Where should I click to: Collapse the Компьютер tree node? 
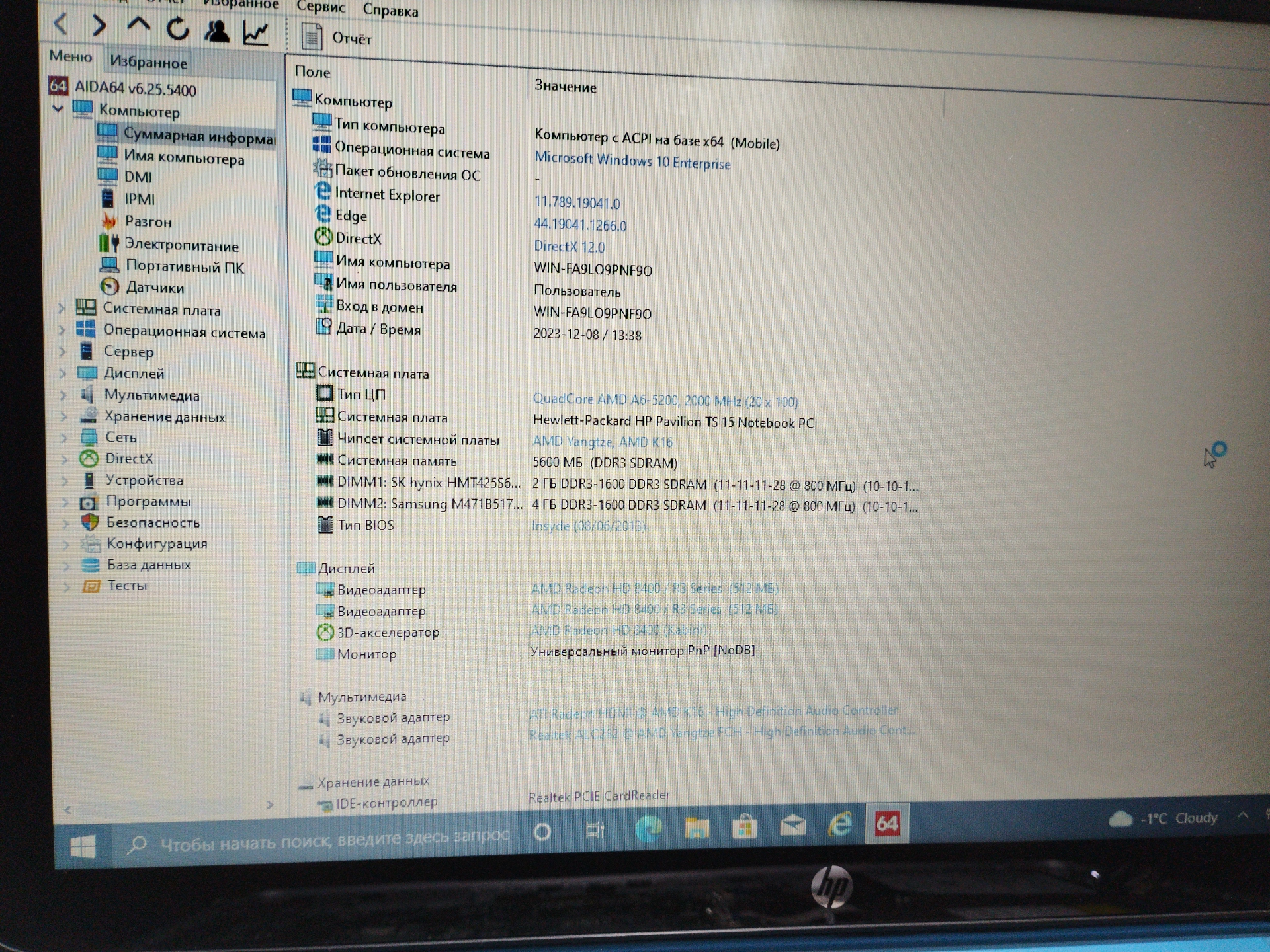point(58,108)
